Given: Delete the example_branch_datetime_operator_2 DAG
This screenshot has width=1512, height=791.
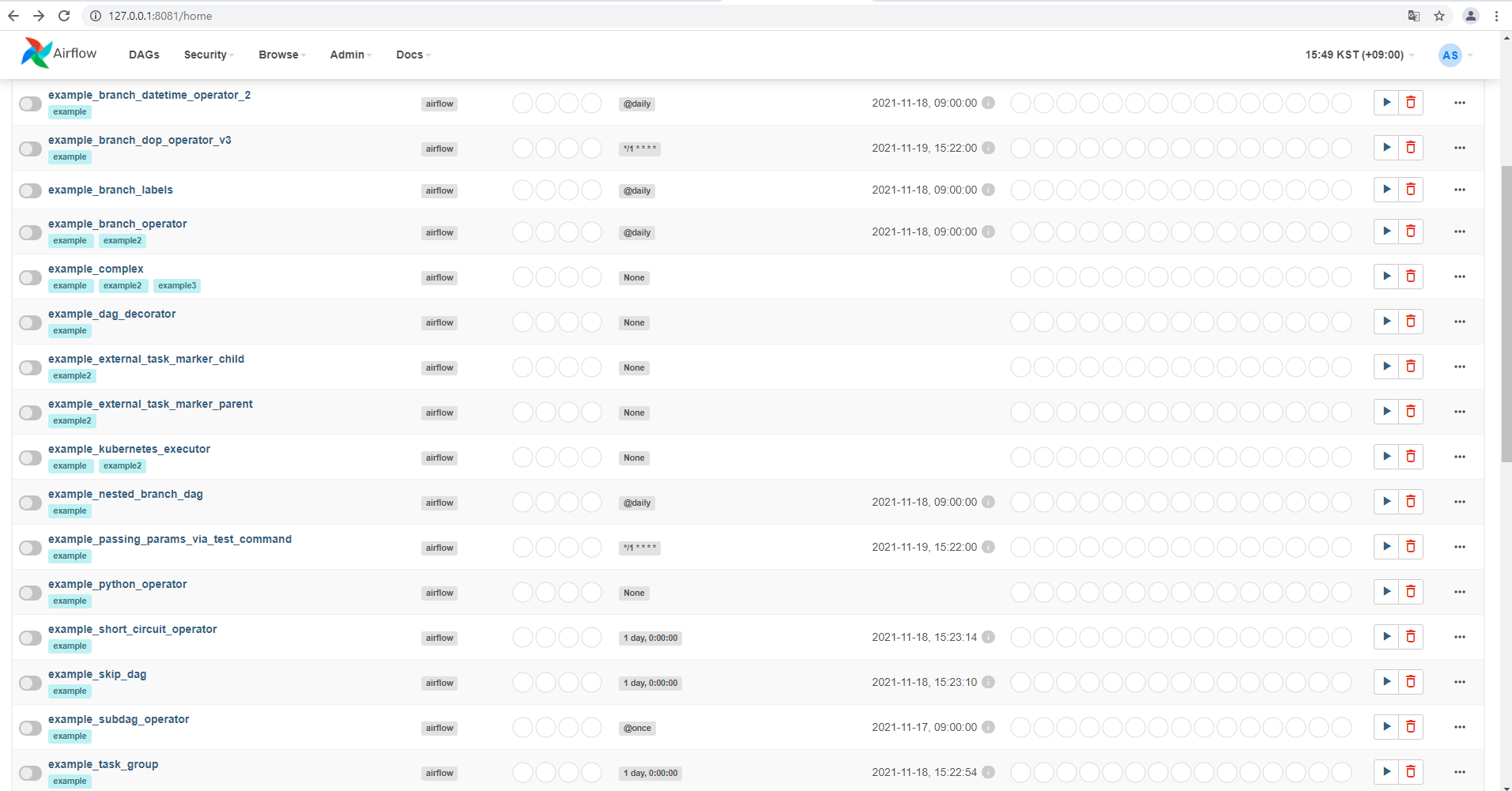Looking at the screenshot, I should (1411, 103).
